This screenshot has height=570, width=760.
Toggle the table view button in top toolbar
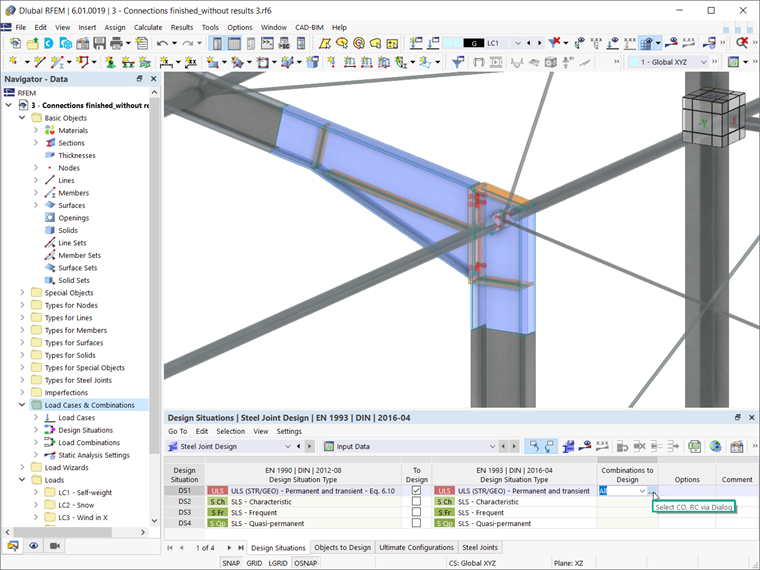tap(234, 44)
